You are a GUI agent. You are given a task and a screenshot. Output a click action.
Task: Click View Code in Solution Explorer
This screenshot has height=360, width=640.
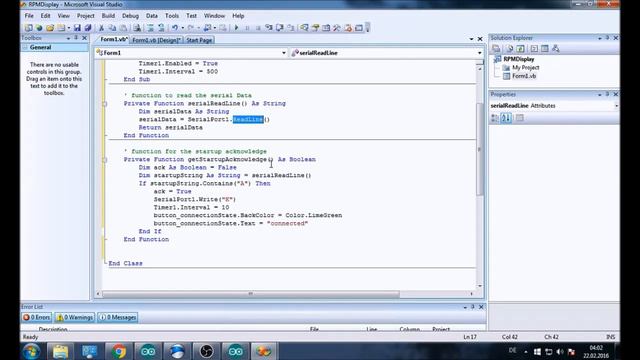[534, 49]
